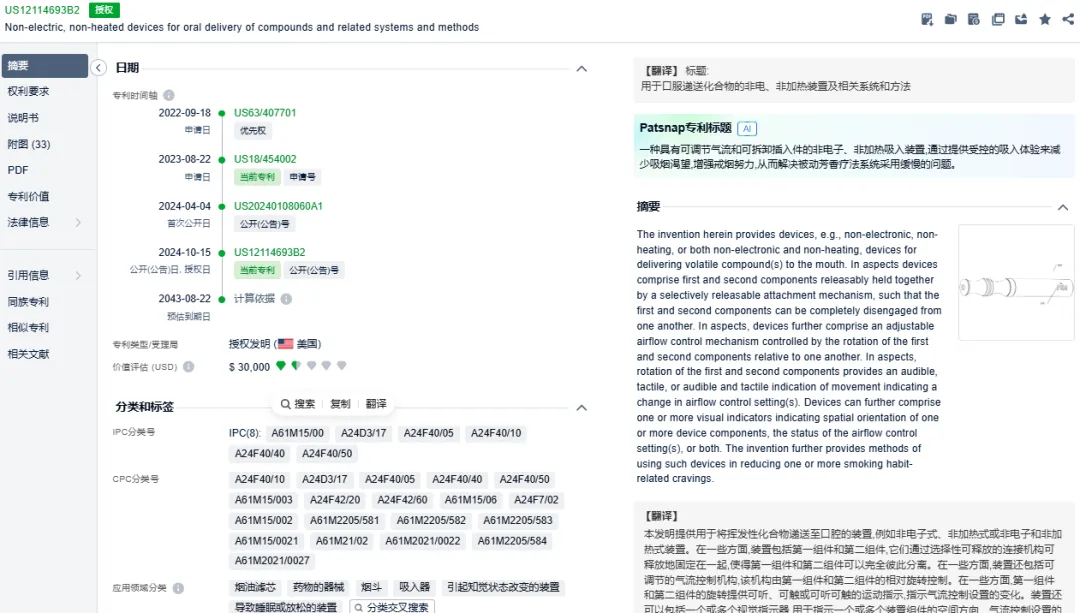Viewport: 1080px width, 613px height.
Task: Open 相关文献 sidebar item
Action: tap(28, 354)
